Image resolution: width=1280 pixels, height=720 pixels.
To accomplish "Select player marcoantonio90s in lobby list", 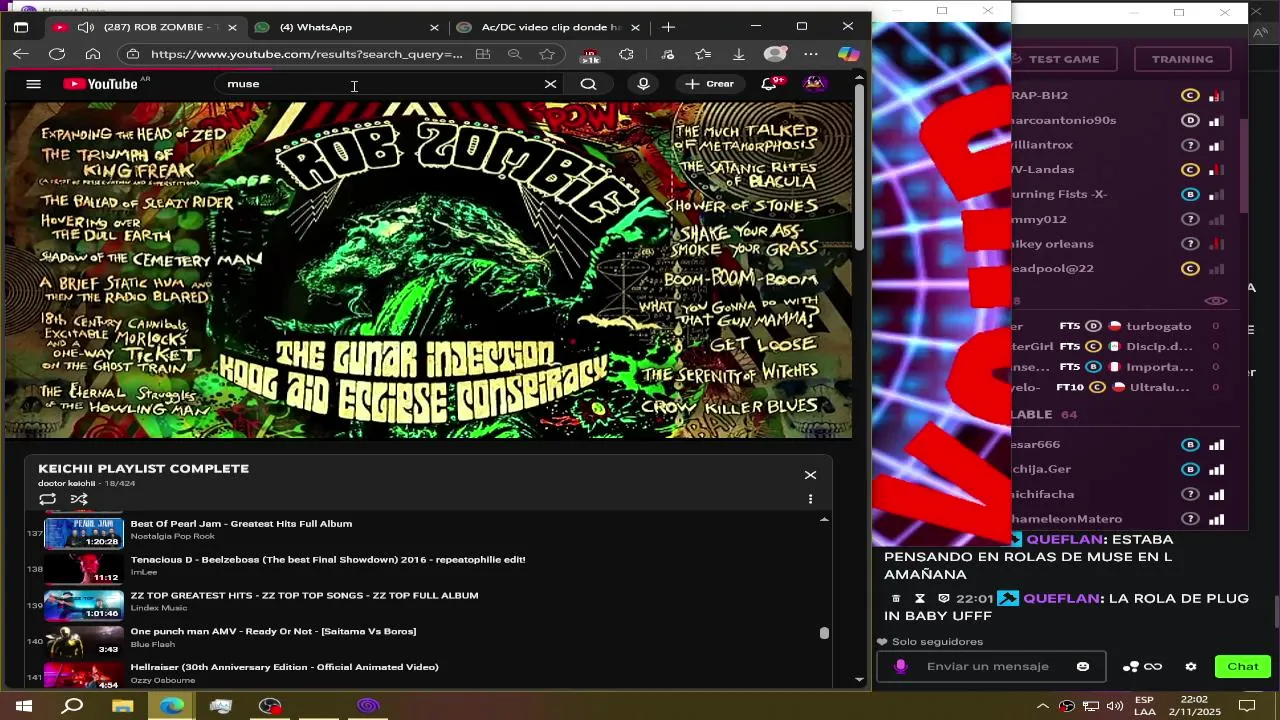I will tap(1120, 120).
